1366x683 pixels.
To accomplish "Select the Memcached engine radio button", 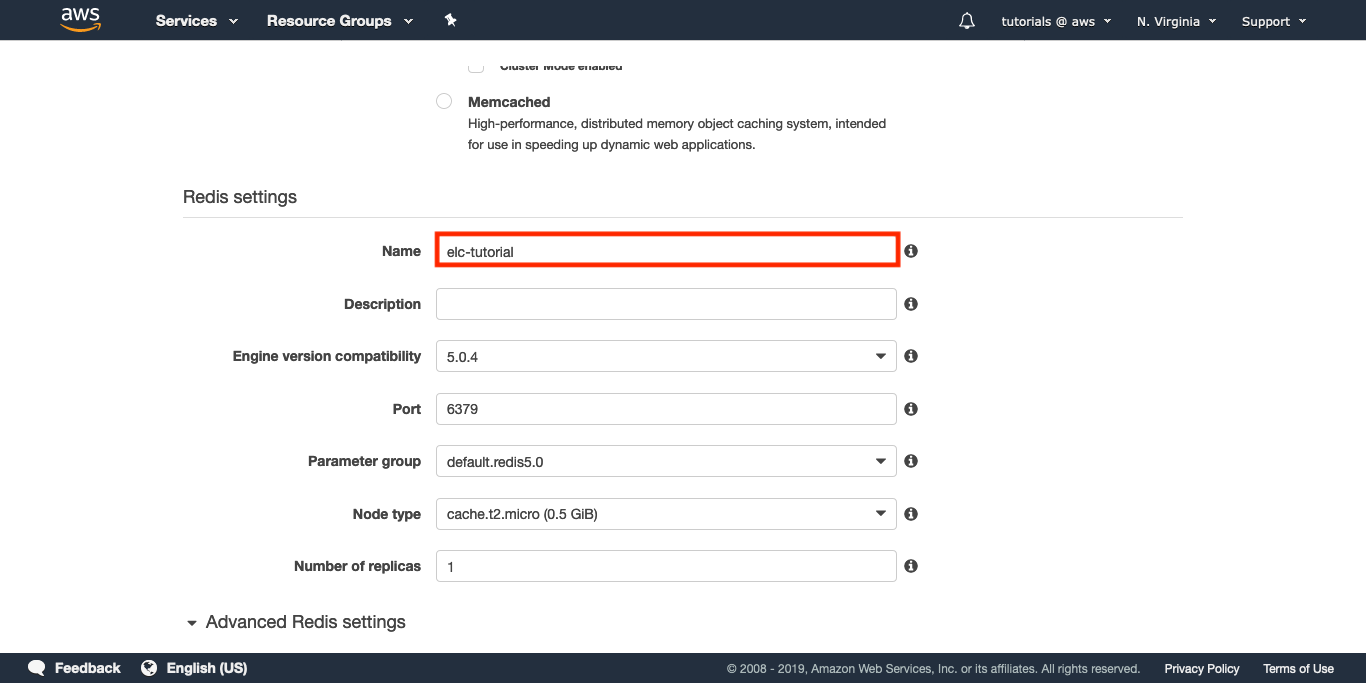I will pyautogui.click(x=444, y=101).
